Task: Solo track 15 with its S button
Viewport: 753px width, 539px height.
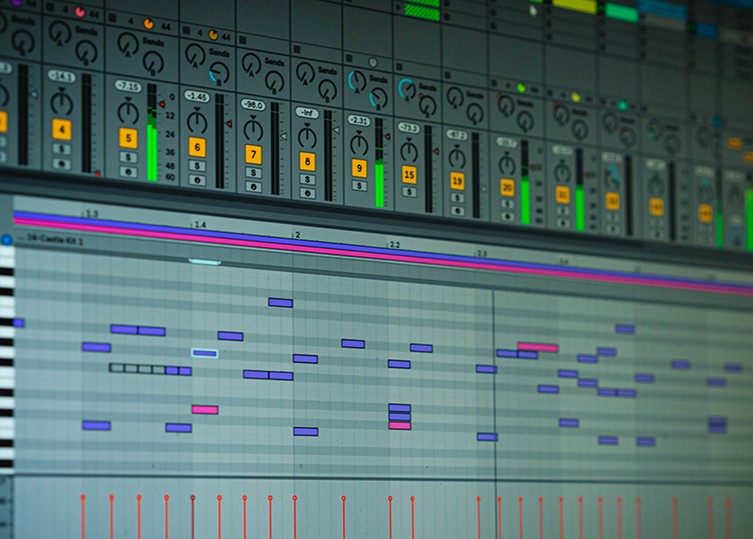Action: pos(409,192)
